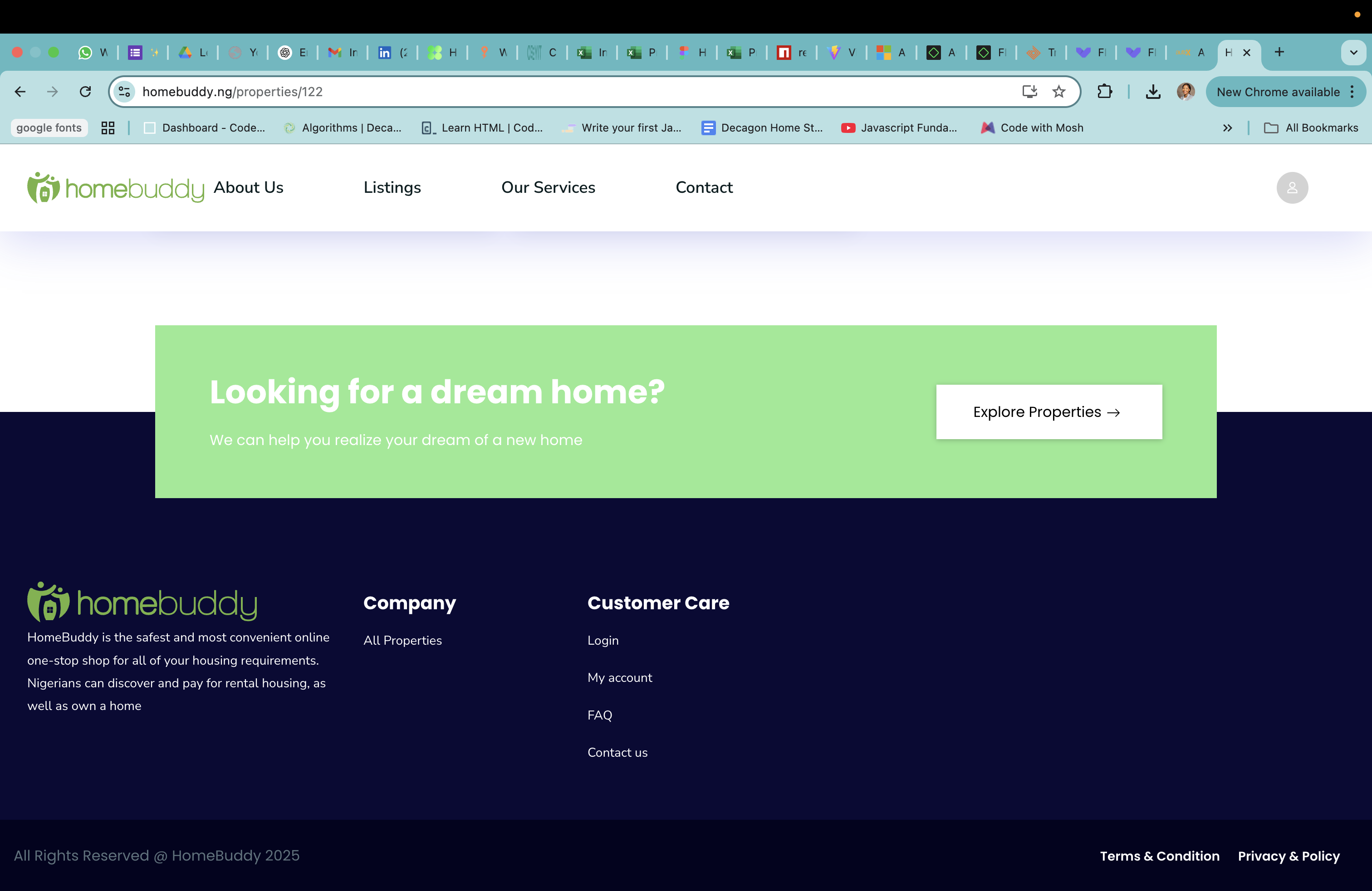Open site information icon in address bar

[124, 92]
